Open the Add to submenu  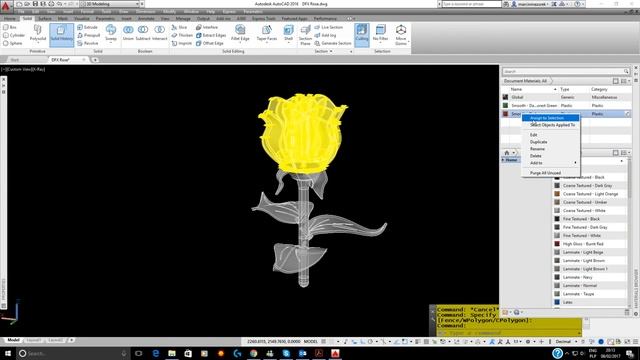click(550, 163)
